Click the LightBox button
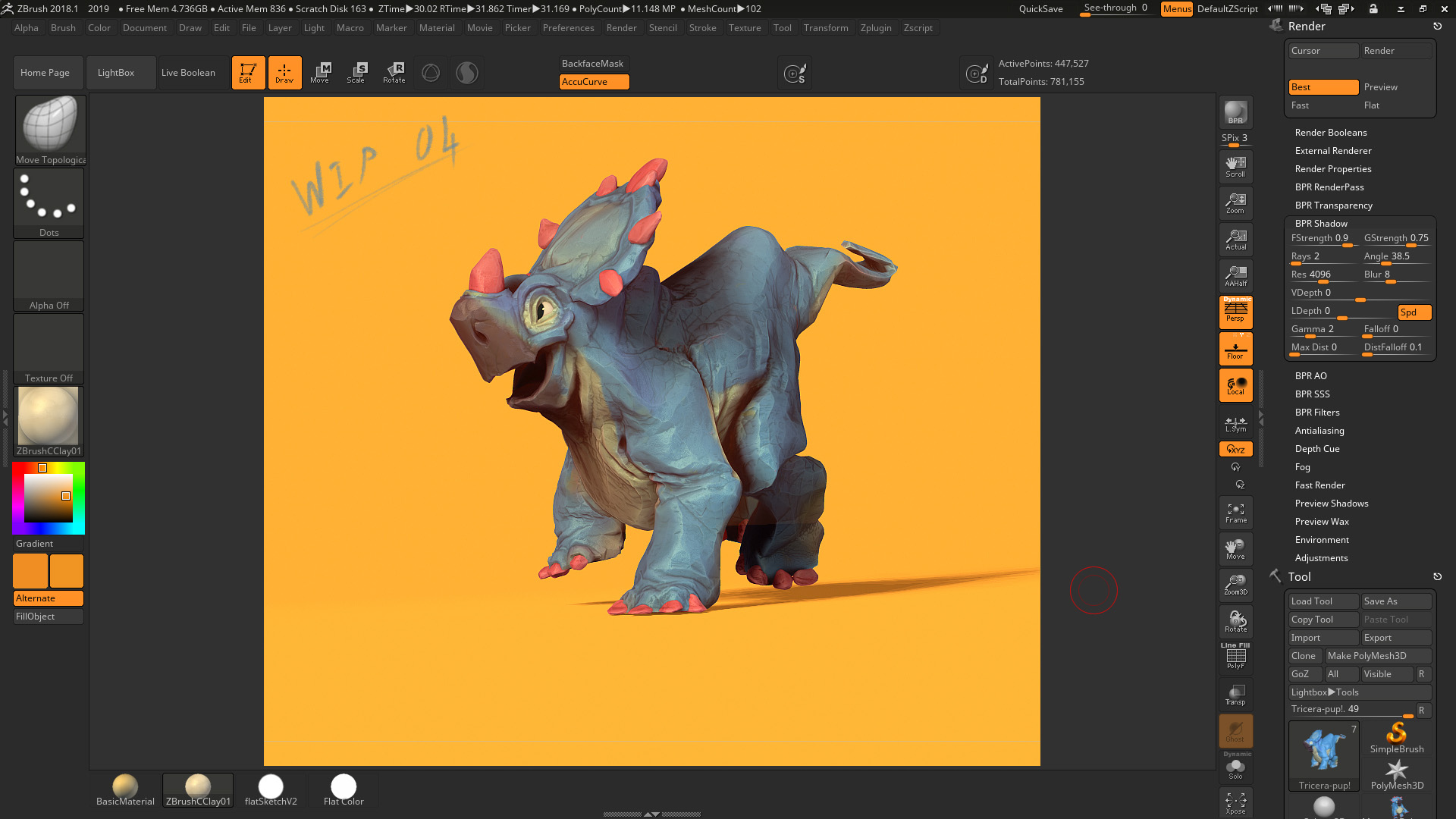This screenshot has width=1456, height=819. [121, 73]
